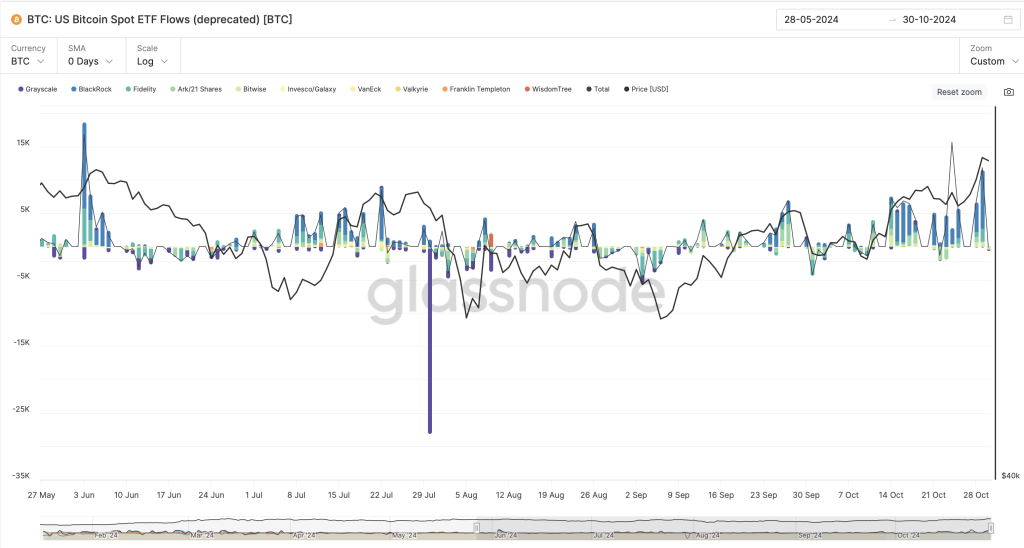Image resolution: width=1024 pixels, height=548 pixels.
Task: Click the end date 30-10-2024 field
Action: (929, 20)
